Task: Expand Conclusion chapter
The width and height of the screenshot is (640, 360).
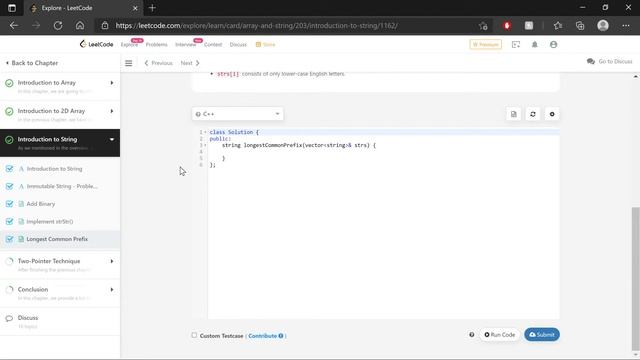Action: [112, 289]
